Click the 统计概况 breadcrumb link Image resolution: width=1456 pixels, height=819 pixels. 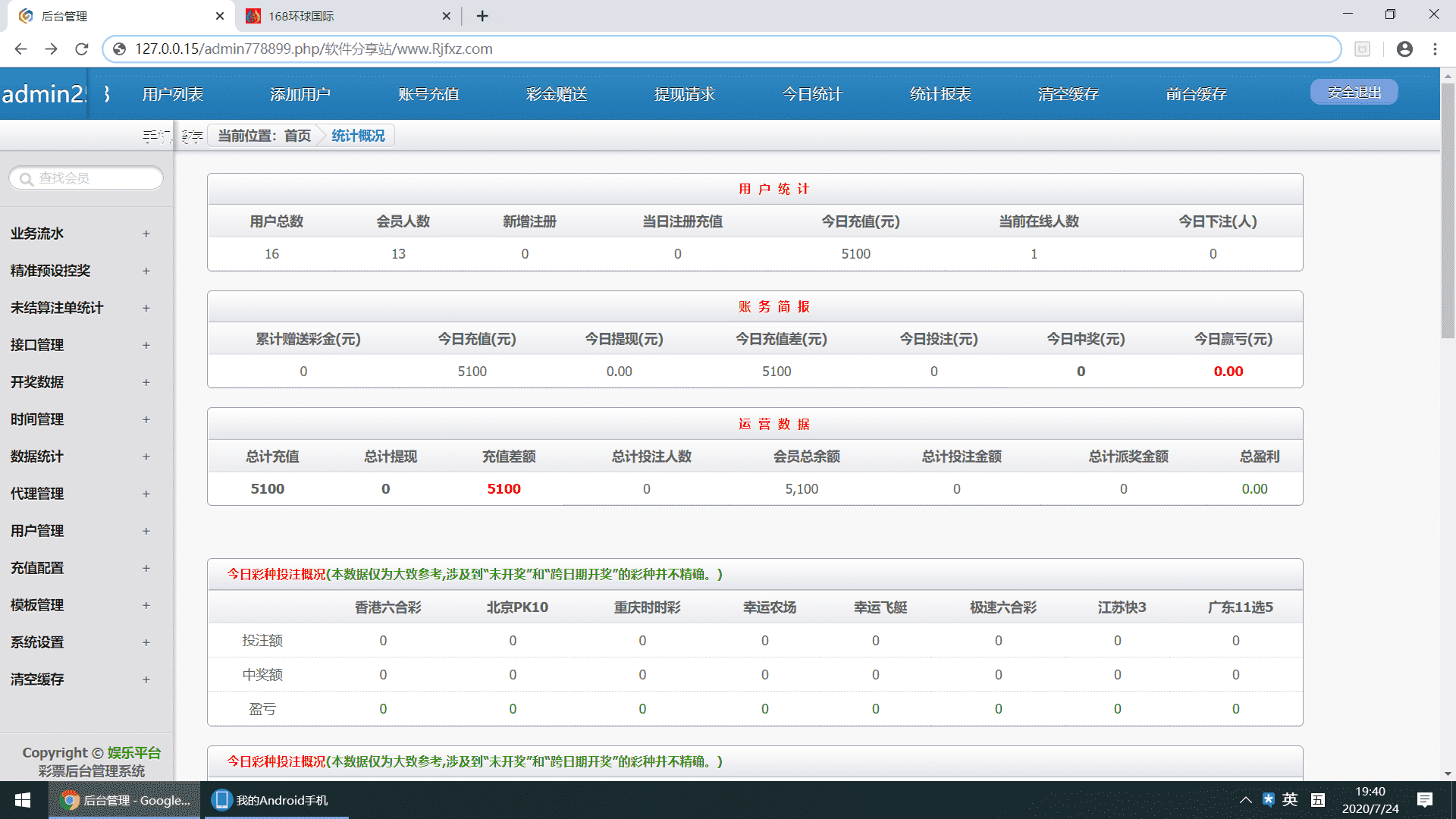[x=358, y=136]
